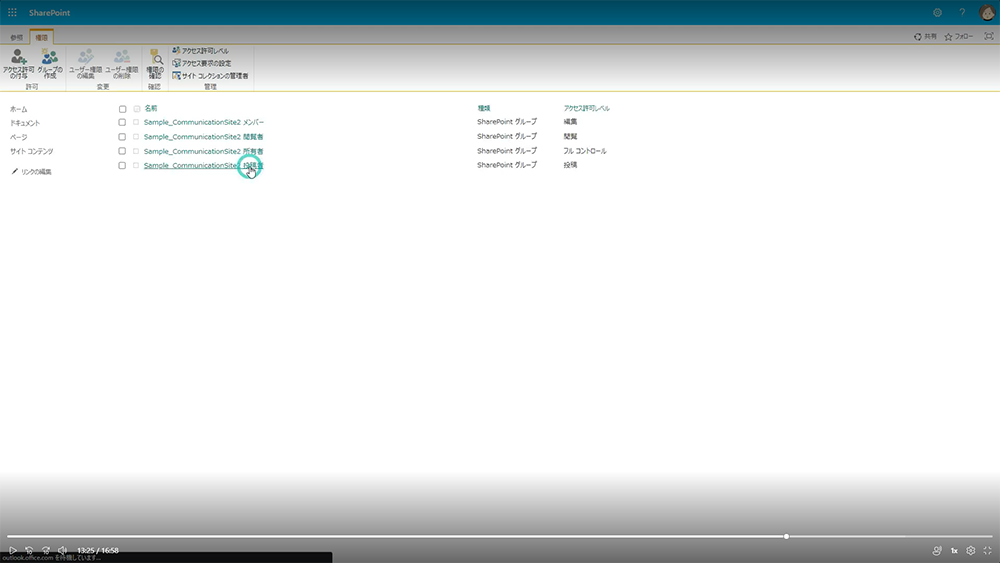The width and height of the screenshot is (1000, 563).
Task: Click グループの作成 ribbon button
Action: (x=50, y=64)
